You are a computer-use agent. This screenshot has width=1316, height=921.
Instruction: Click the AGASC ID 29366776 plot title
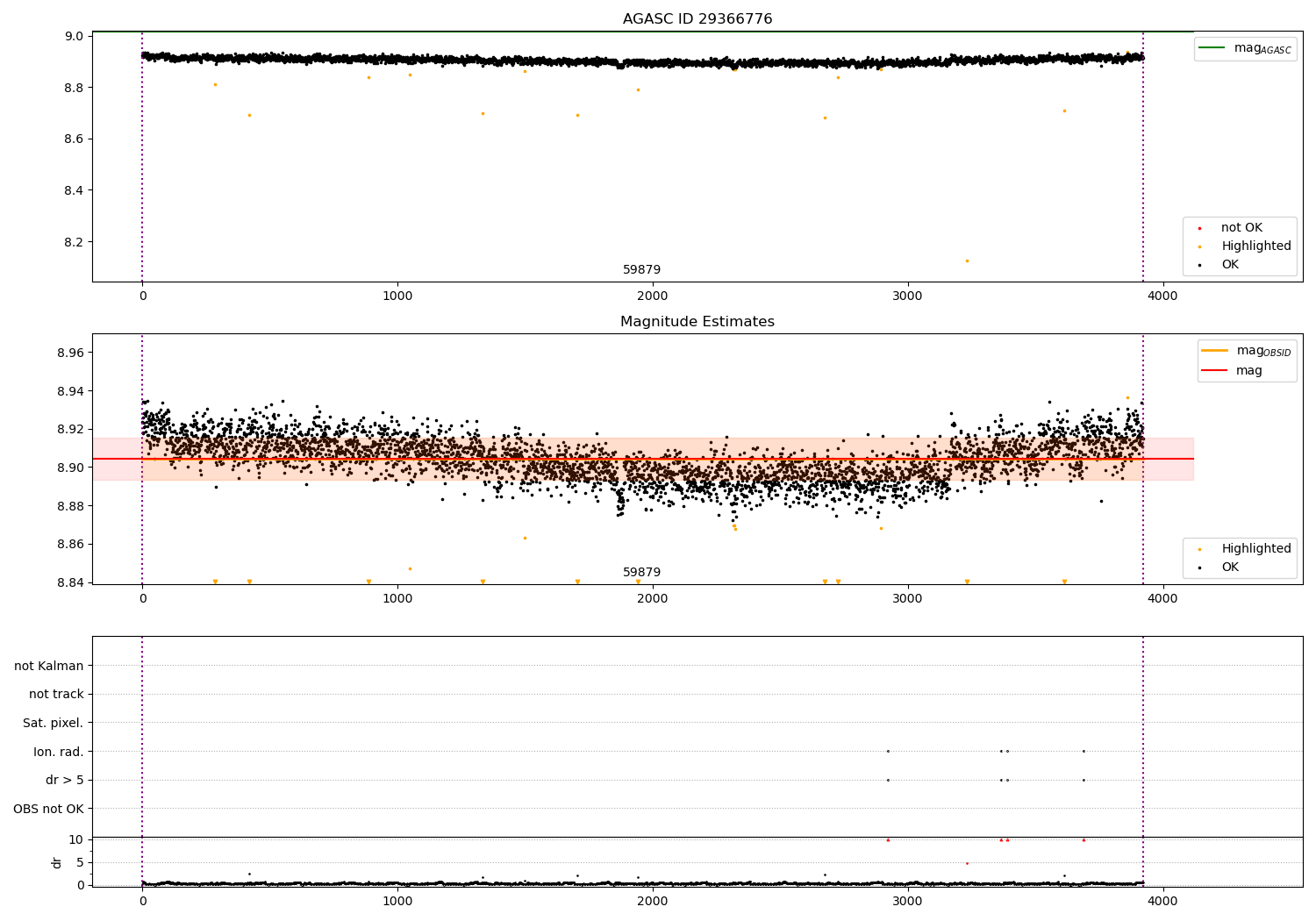point(697,19)
